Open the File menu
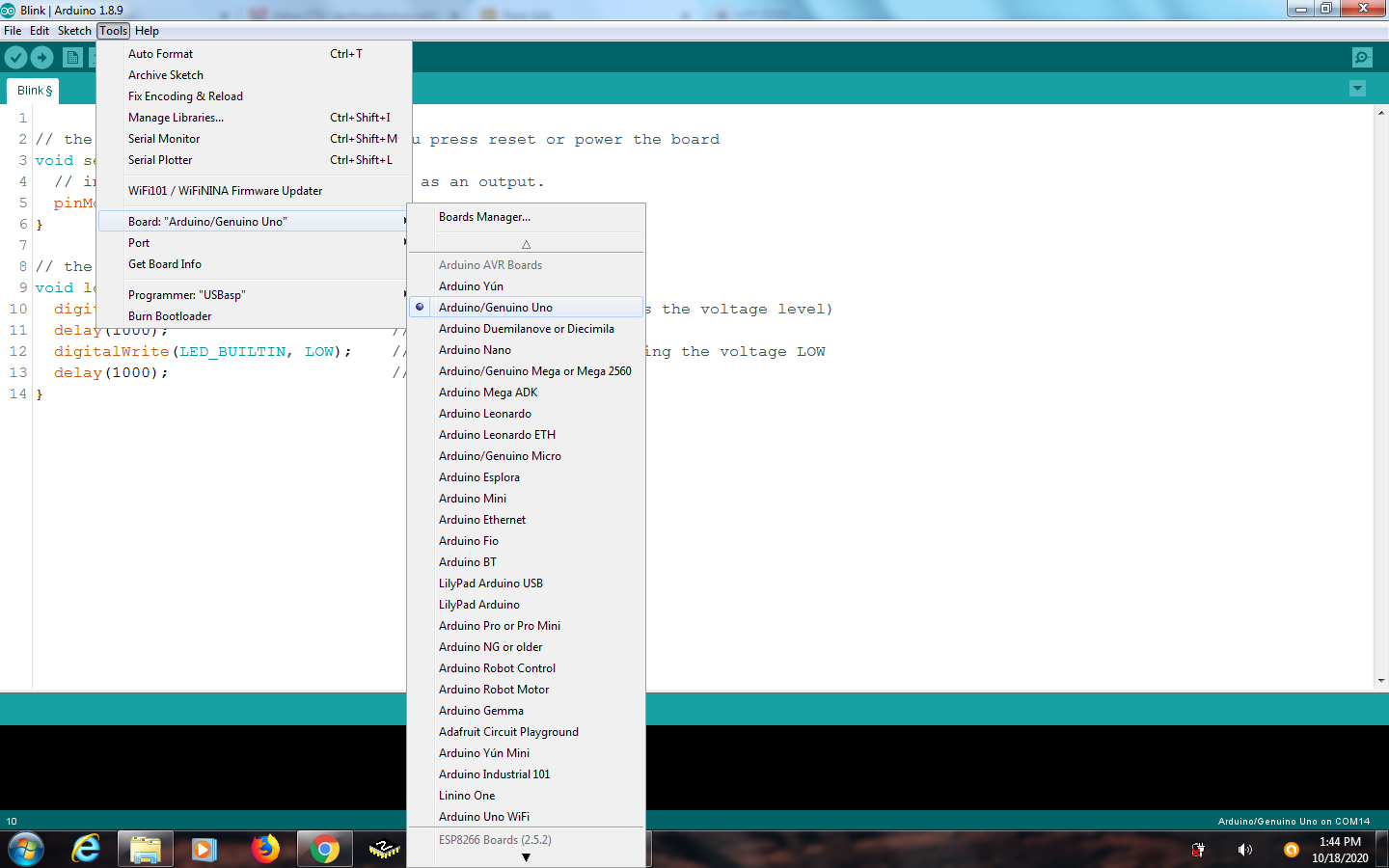This screenshot has height=868, width=1389. click(13, 31)
